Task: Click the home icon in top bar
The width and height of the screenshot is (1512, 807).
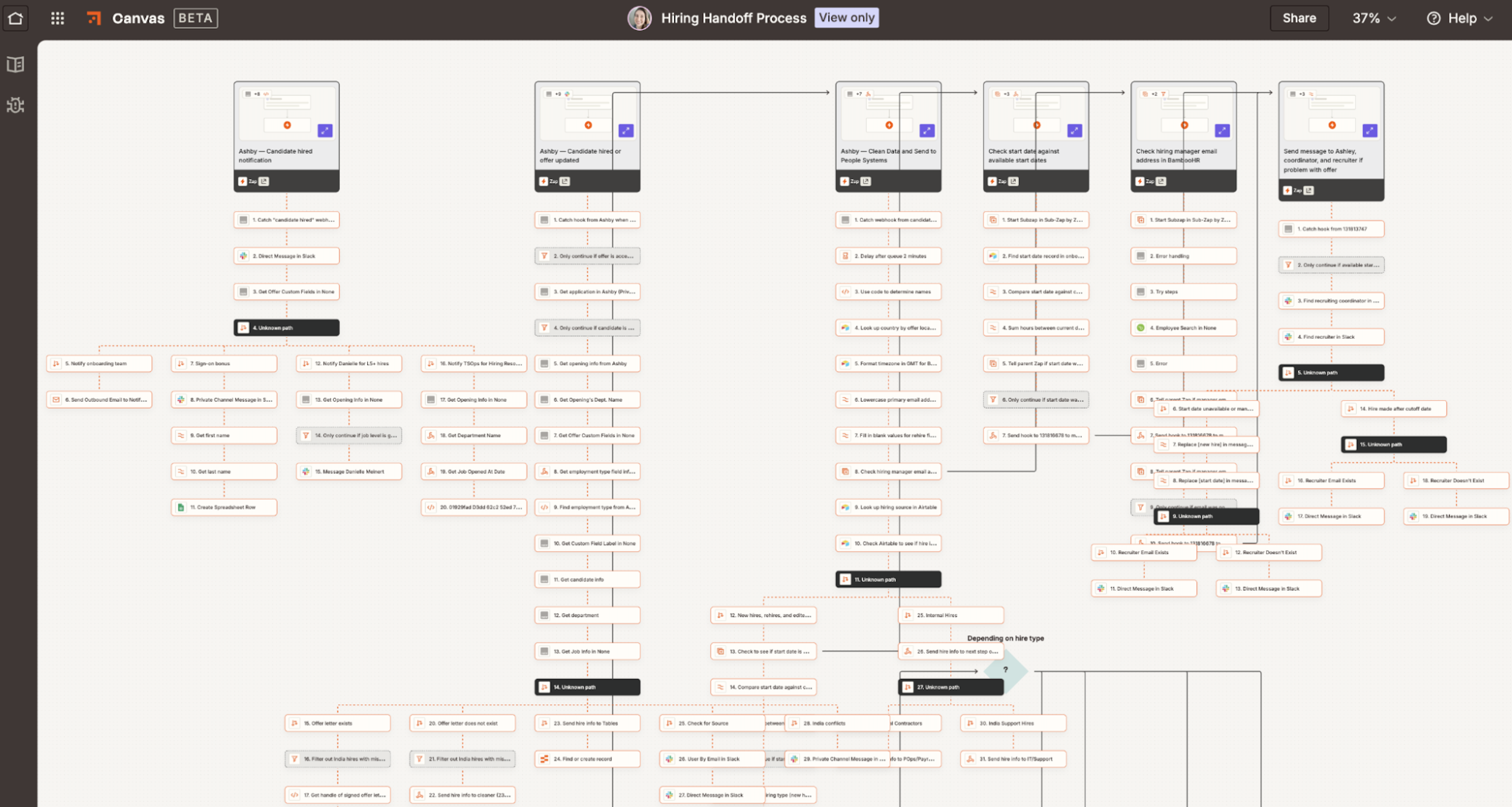Action: pyautogui.click(x=15, y=18)
